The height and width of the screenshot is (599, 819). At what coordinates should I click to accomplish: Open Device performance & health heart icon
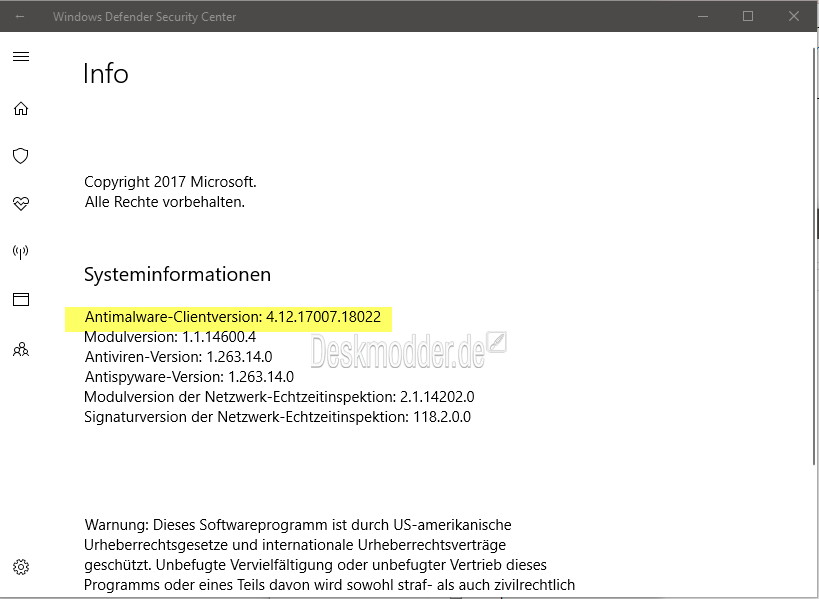[21, 203]
